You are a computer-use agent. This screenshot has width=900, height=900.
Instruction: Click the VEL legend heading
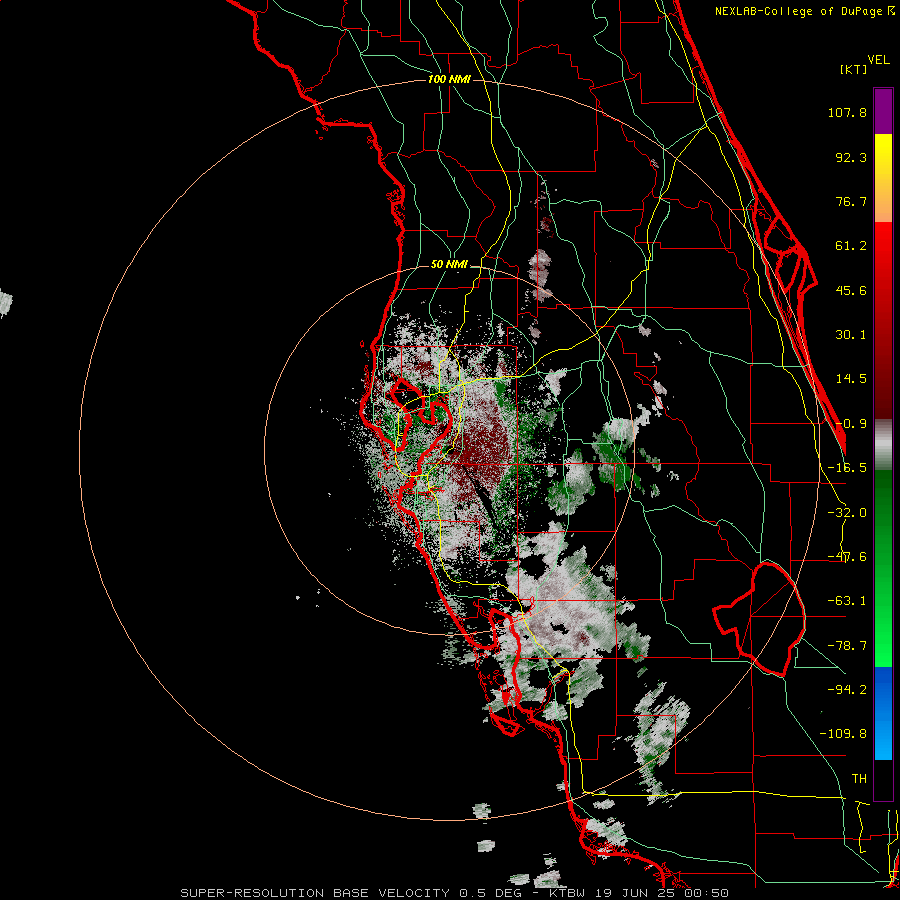click(878, 60)
